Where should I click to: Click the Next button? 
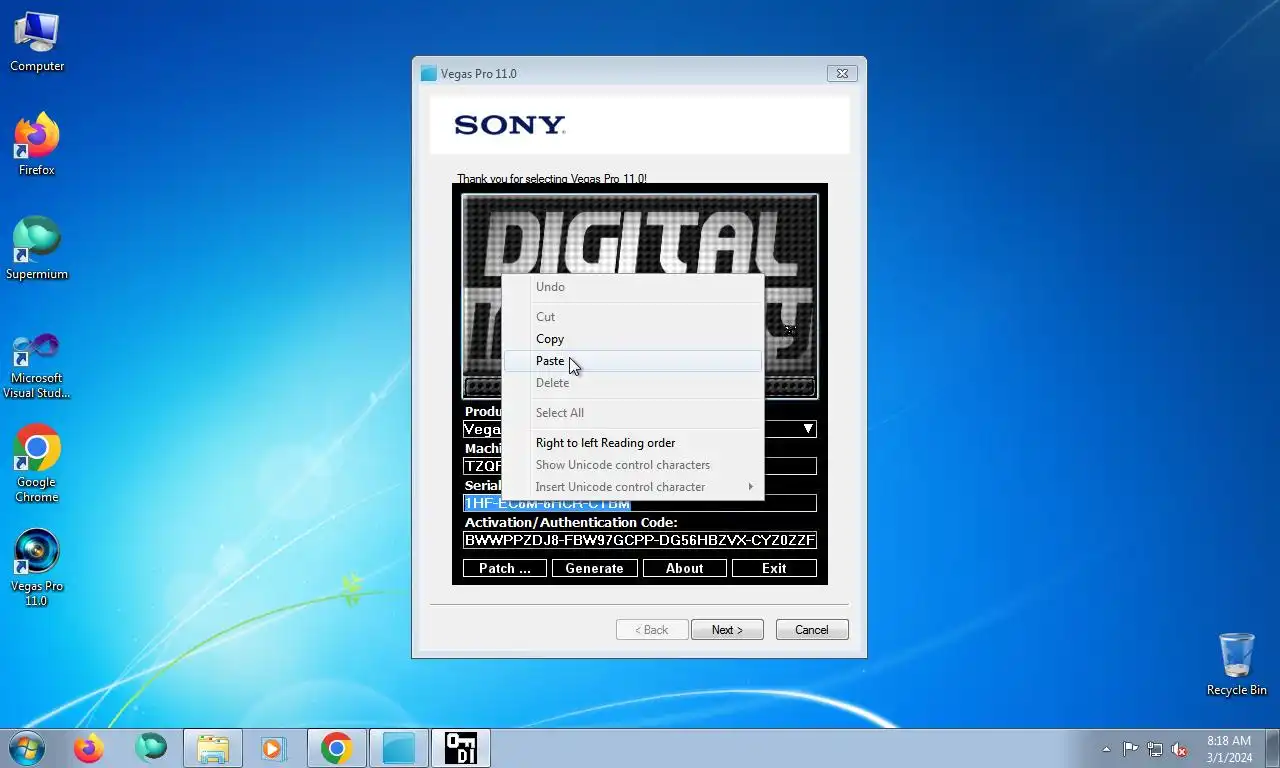(x=727, y=630)
